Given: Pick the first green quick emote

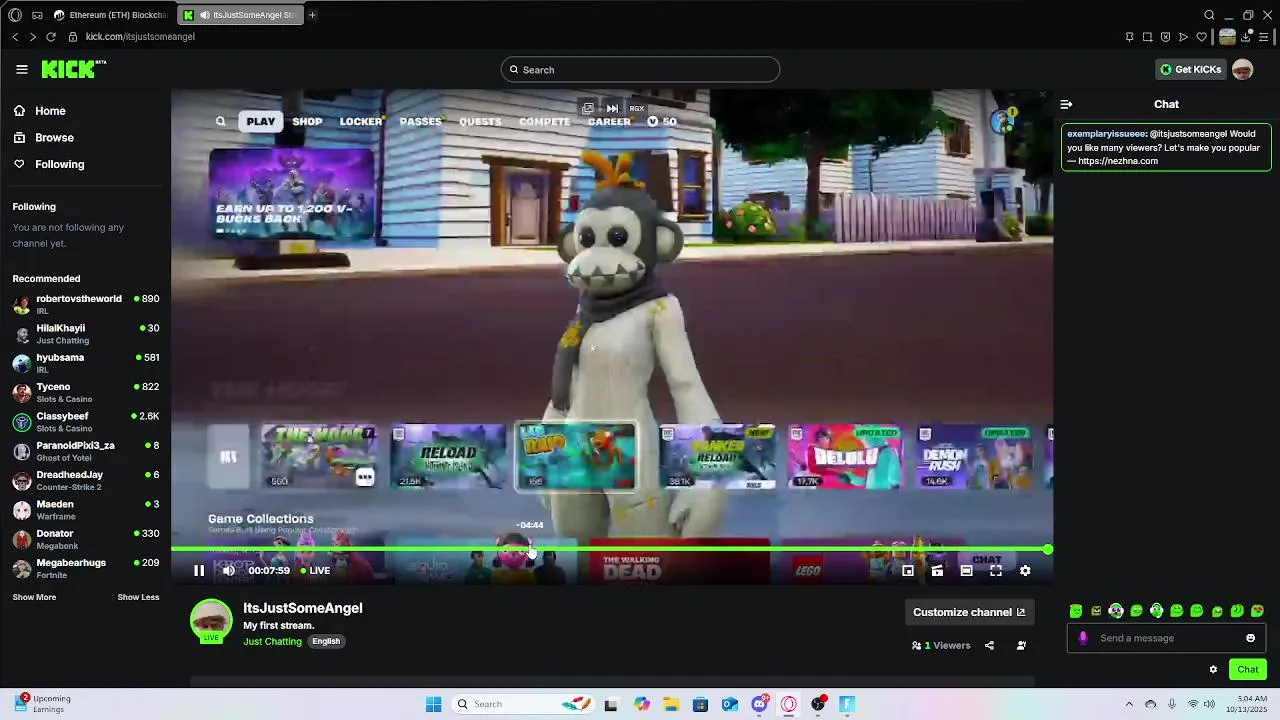Looking at the screenshot, I should pos(1076,610).
